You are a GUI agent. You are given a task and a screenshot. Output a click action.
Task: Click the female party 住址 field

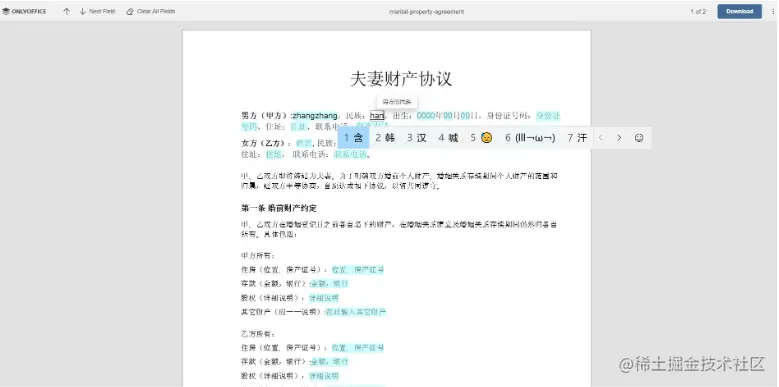click(273, 155)
